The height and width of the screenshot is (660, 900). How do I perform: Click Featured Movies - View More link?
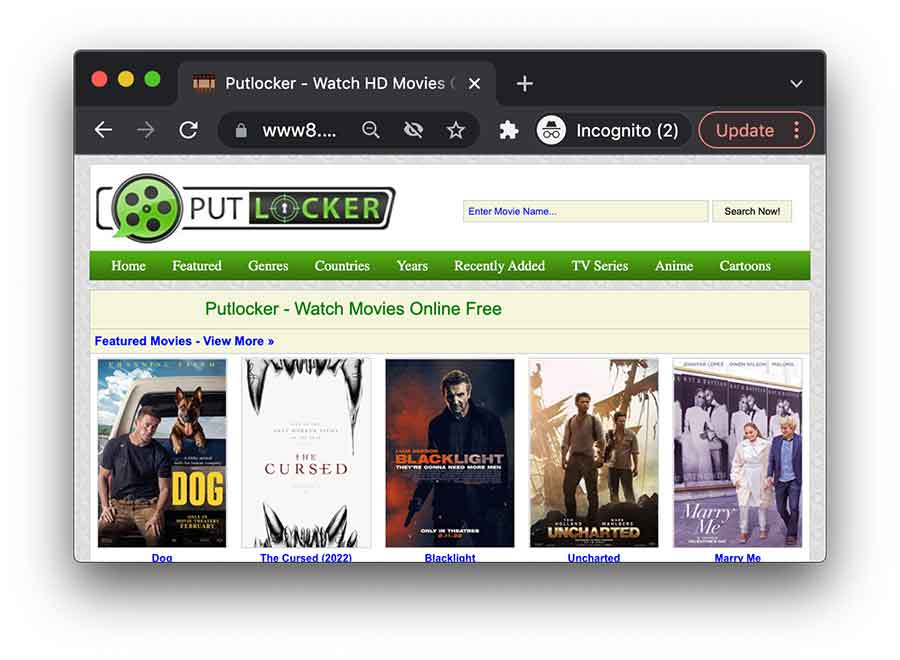[184, 341]
